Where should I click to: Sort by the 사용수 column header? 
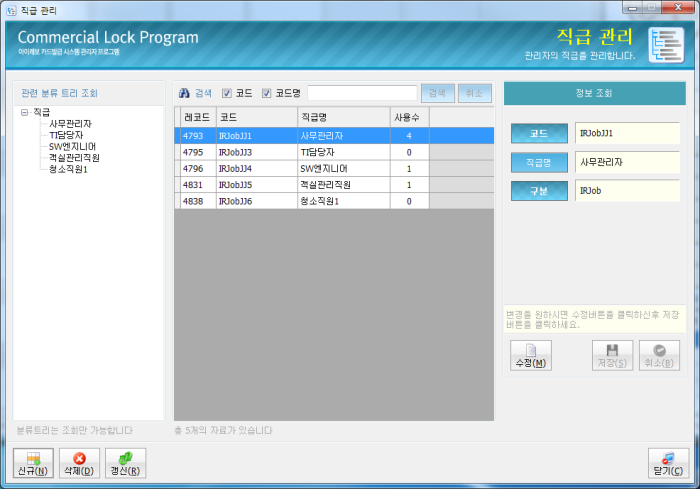(x=409, y=117)
